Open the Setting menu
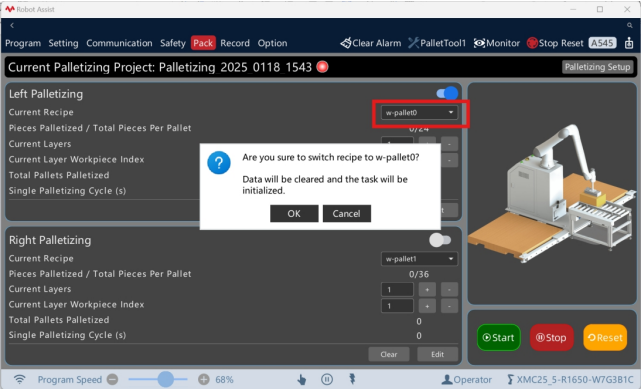Screen dimensions: 644x392 coord(63,43)
